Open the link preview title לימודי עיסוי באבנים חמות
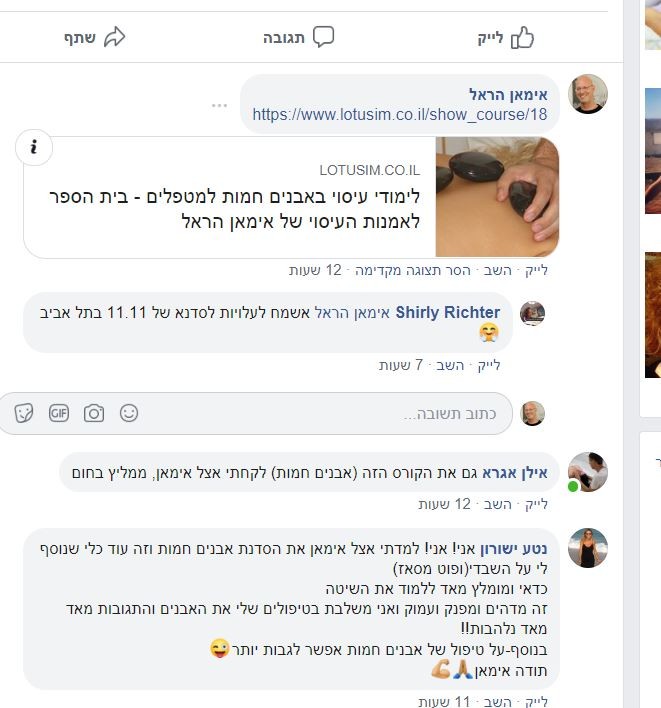Viewport: 661px width, 708px height. click(234, 209)
